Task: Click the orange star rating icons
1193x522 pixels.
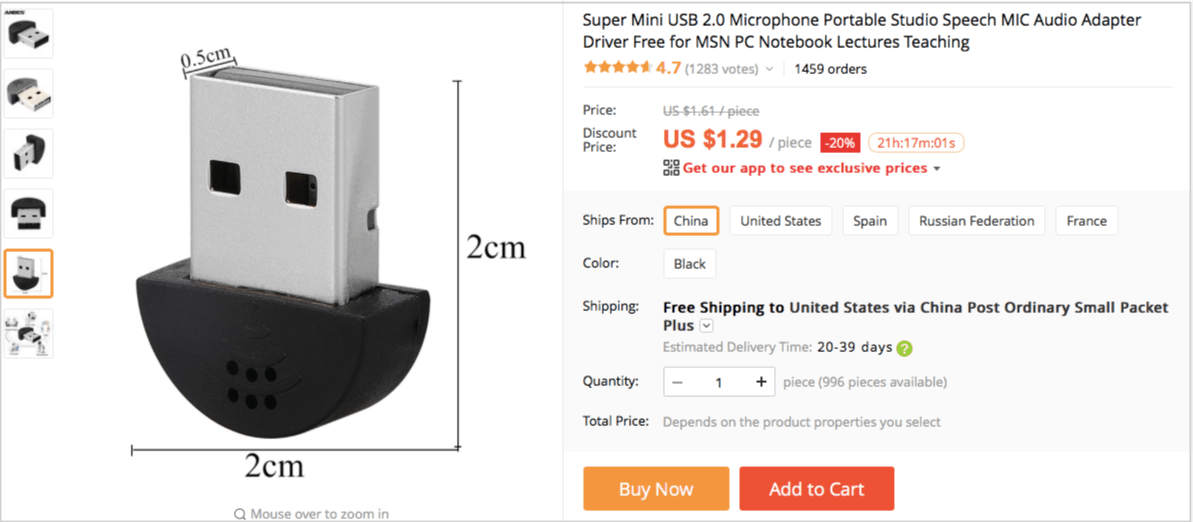Action: 617,69
